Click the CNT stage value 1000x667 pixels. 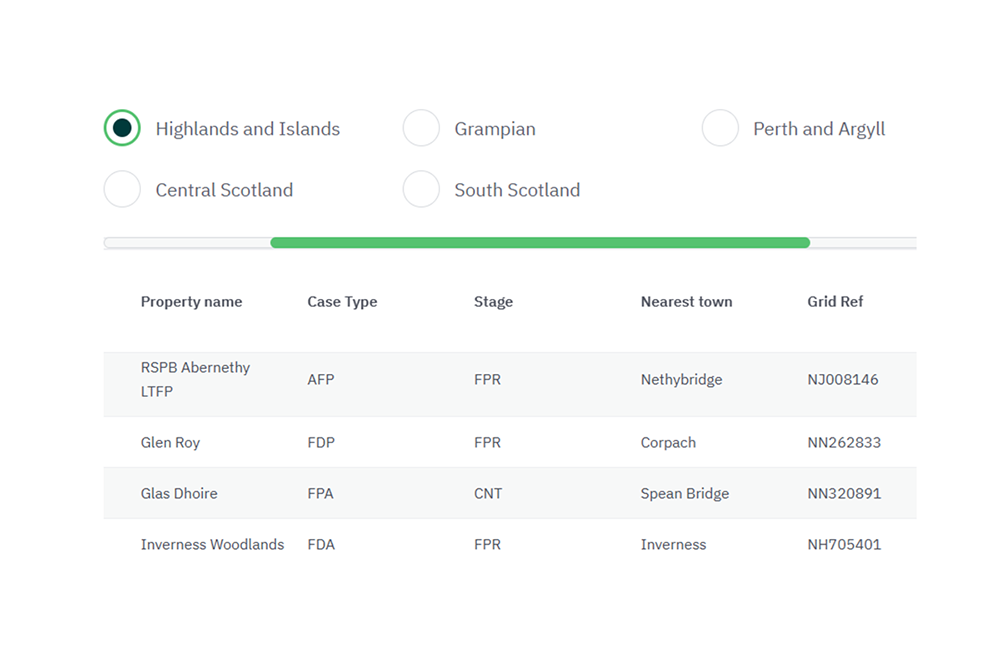tap(489, 493)
